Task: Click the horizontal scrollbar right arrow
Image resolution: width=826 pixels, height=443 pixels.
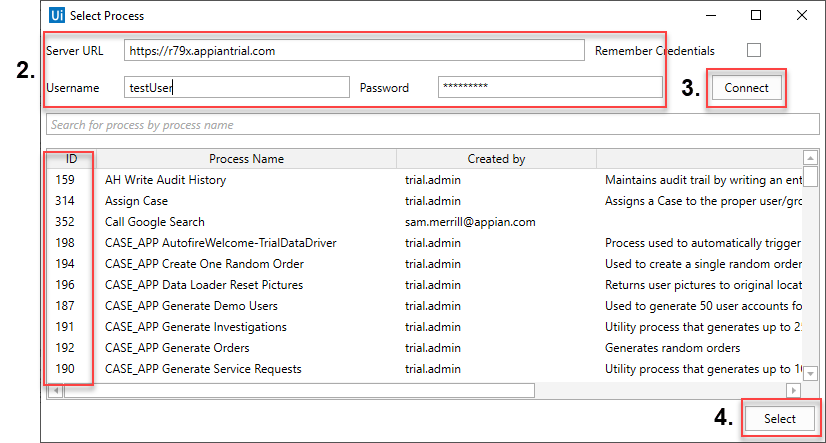Action: (793, 390)
